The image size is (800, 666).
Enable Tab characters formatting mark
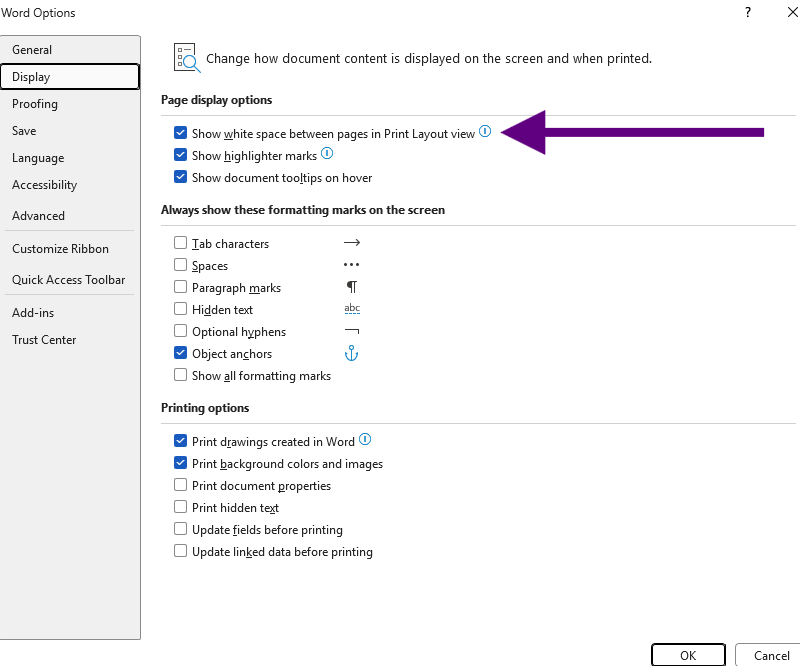[180, 242]
